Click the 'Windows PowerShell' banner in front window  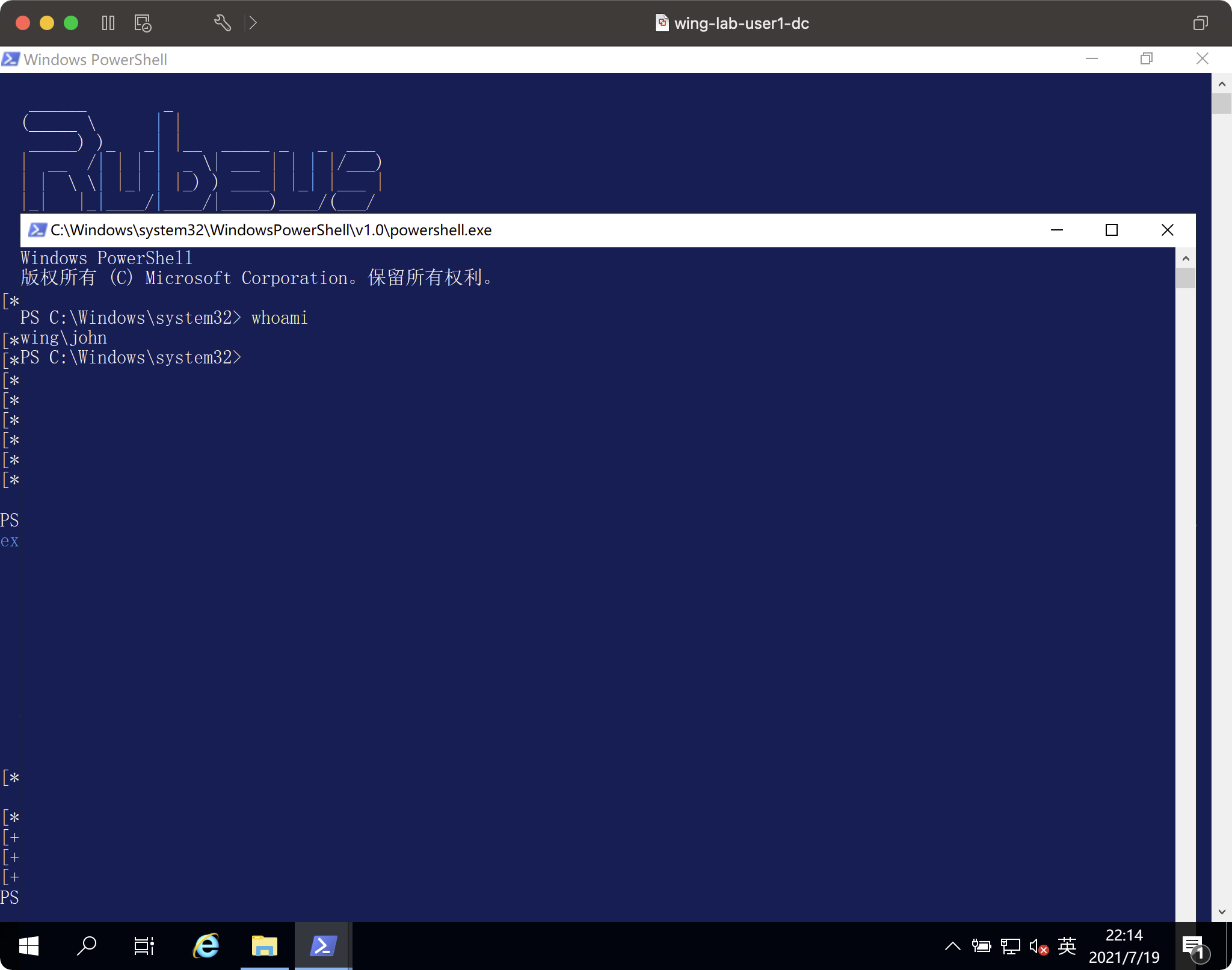[x=106, y=258]
